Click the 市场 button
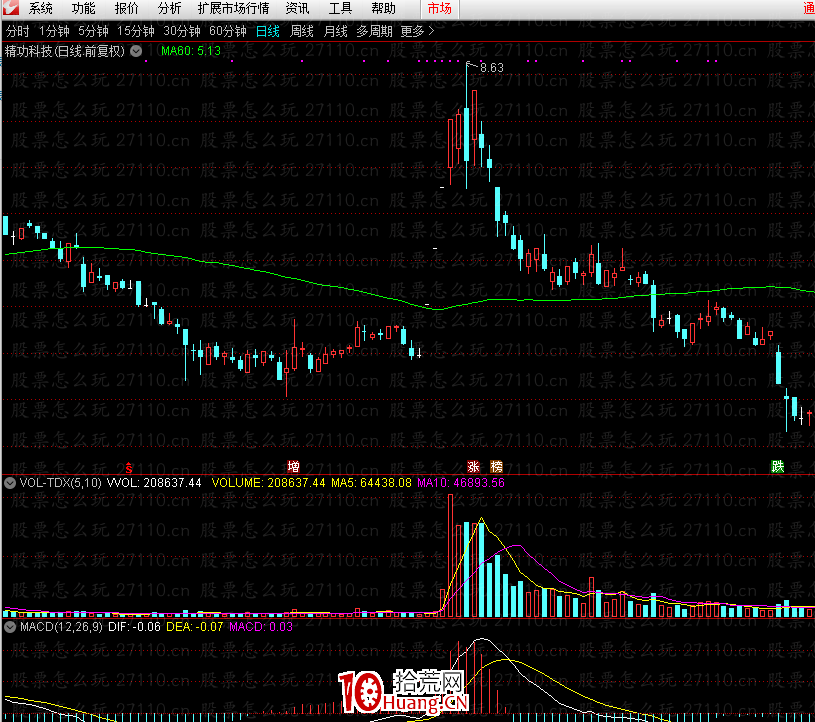Viewport: 815px width, 722px height. point(438,8)
